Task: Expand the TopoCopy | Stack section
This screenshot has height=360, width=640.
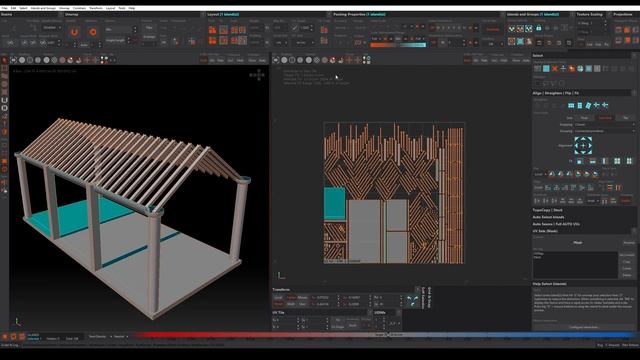Action: coord(547,210)
